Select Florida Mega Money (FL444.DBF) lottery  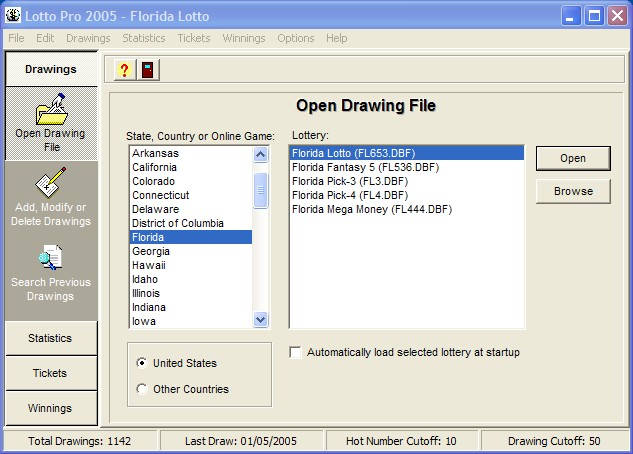(x=407, y=209)
